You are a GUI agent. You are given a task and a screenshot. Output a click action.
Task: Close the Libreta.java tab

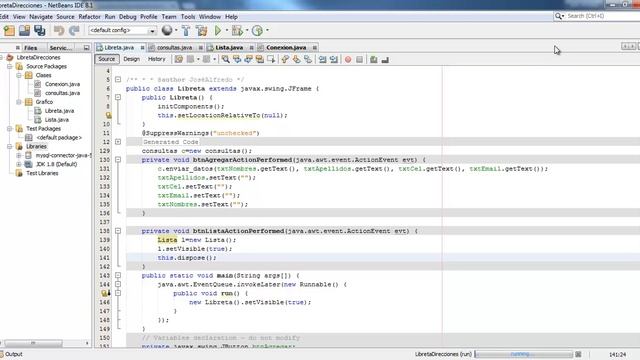[x=142, y=48]
